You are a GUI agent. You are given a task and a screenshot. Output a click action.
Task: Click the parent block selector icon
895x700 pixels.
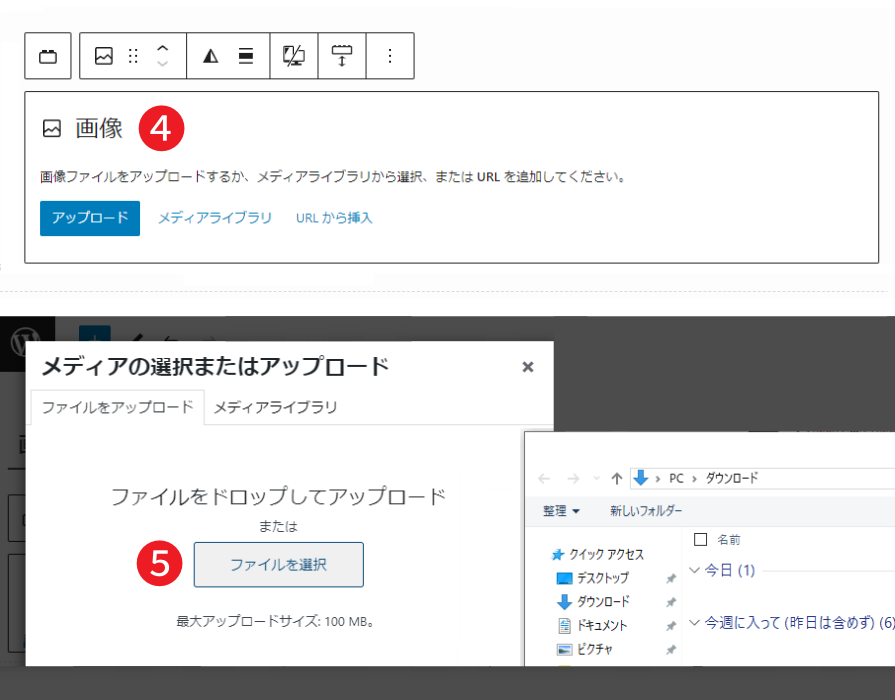tap(48, 56)
